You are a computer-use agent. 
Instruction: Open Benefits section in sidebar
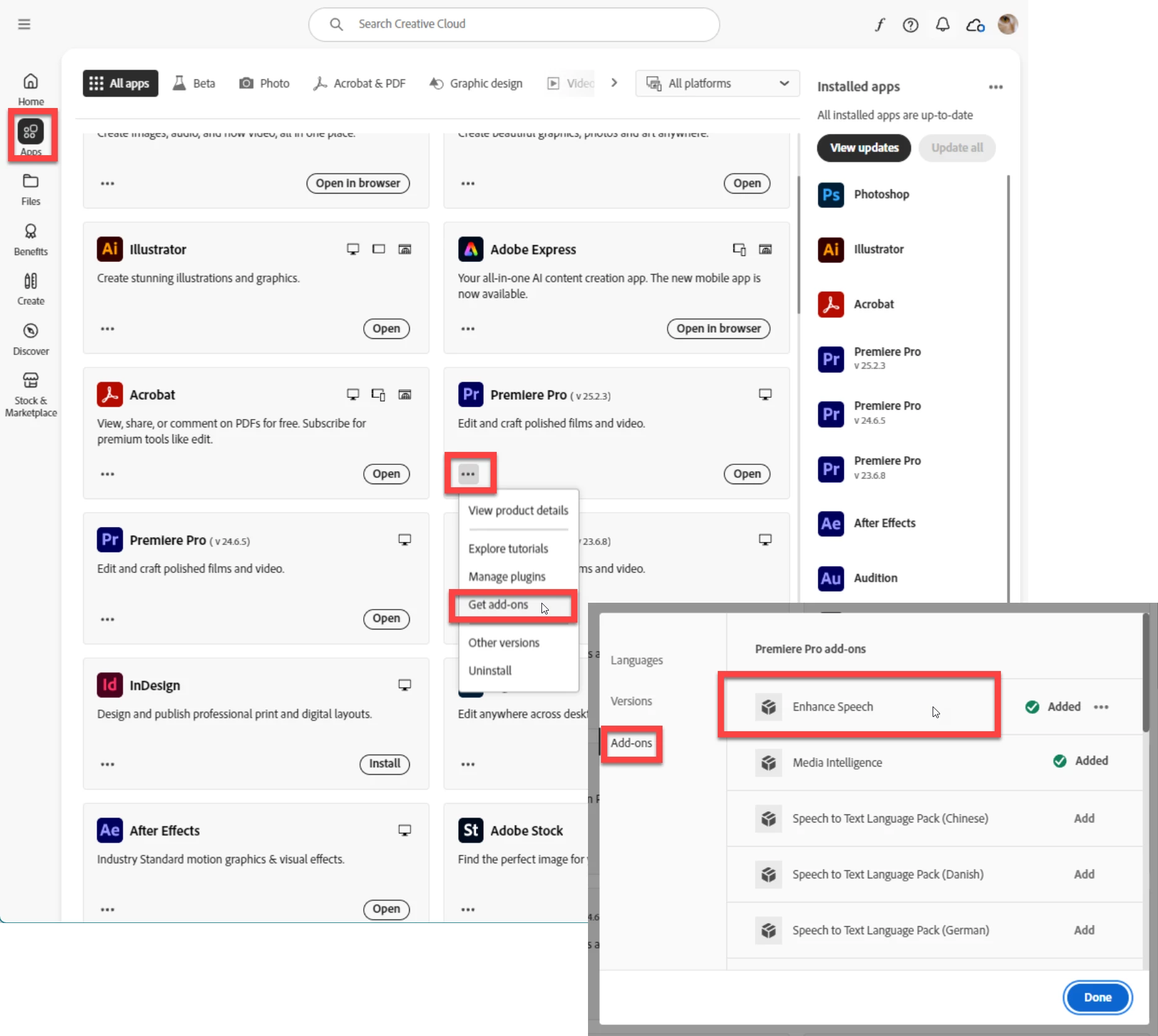click(x=30, y=240)
